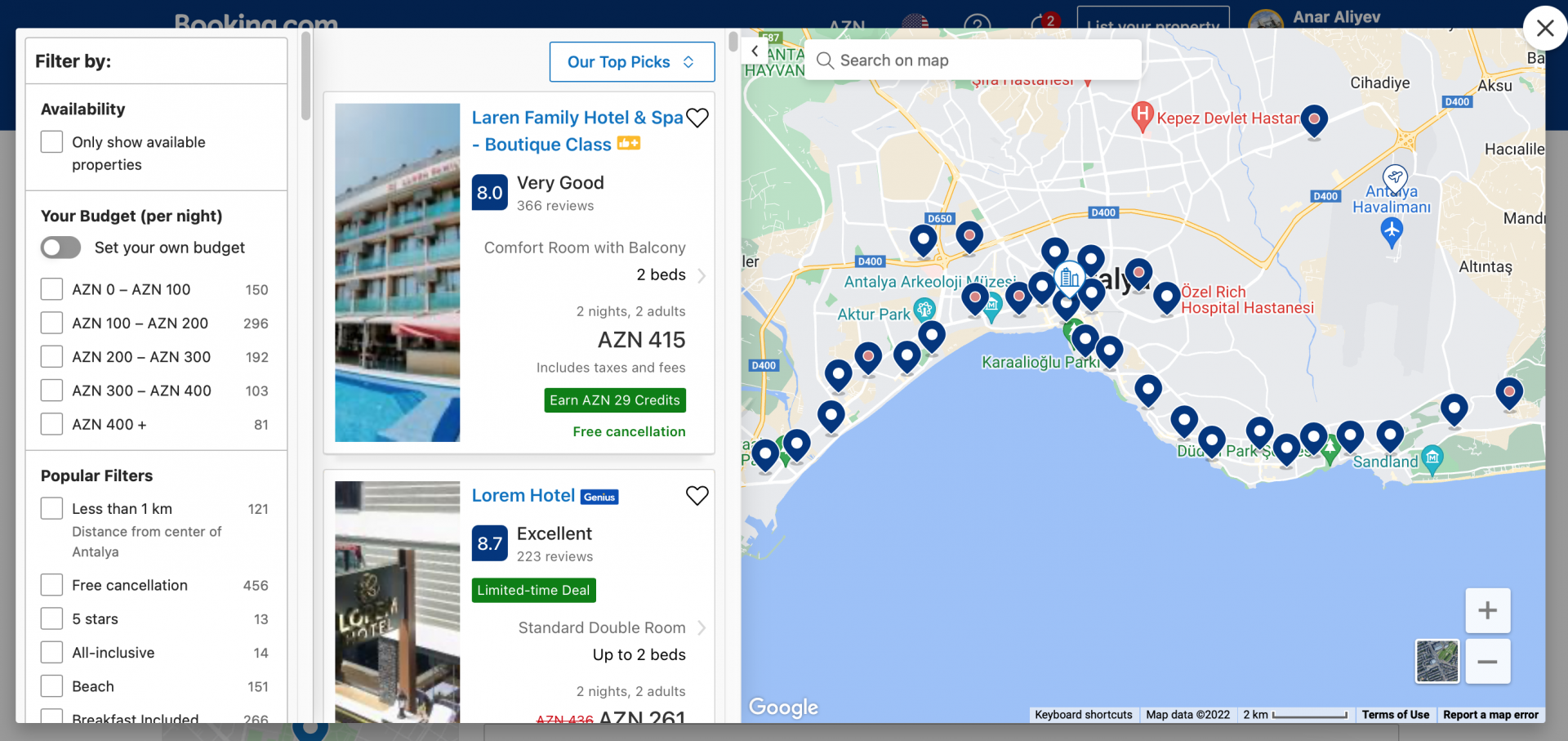Select easternmost hotel pin on the coast
1568x741 pixels.
coord(1508,392)
